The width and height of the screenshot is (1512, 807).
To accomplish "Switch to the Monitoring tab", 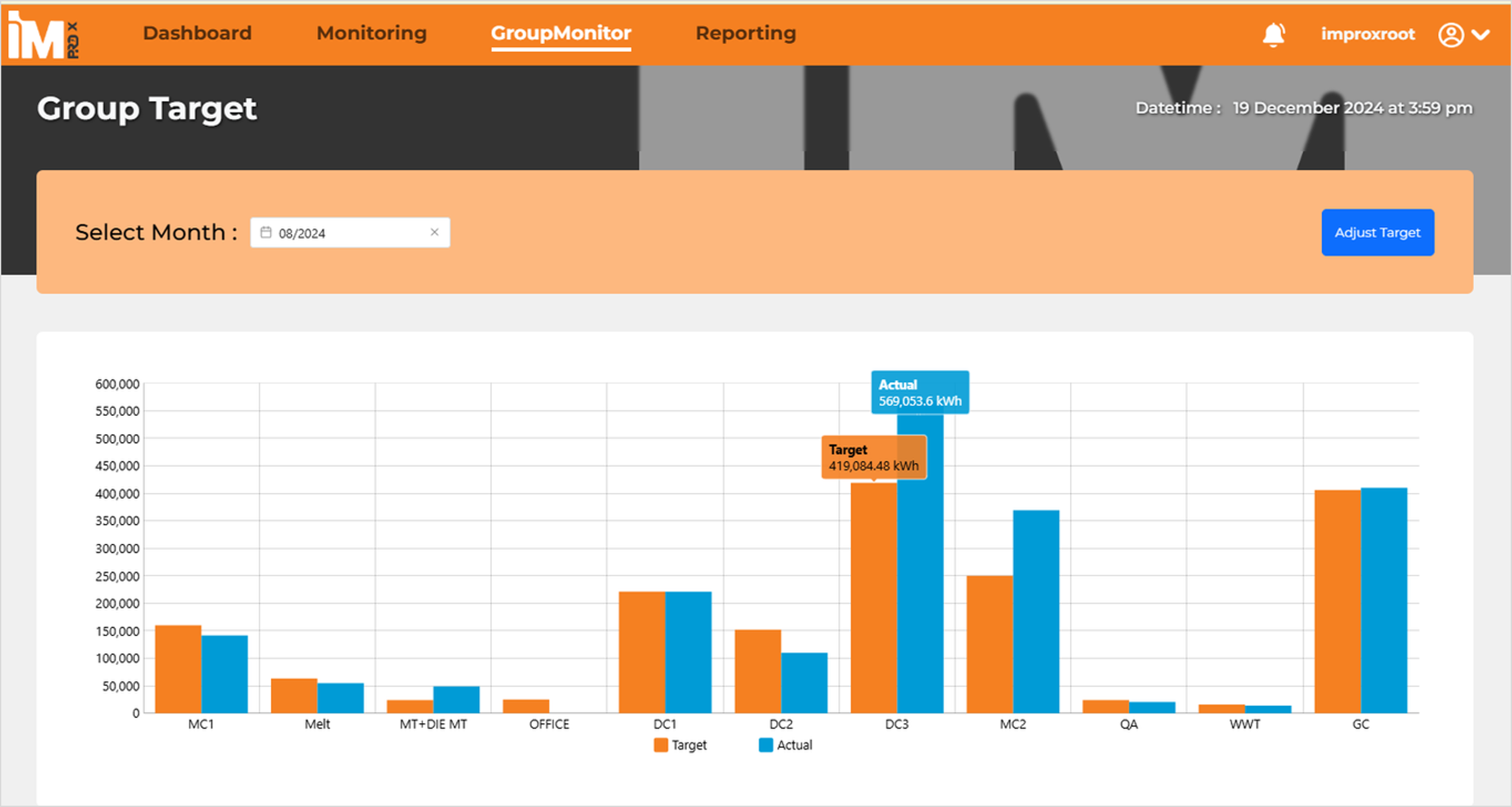I will tap(371, 33).
